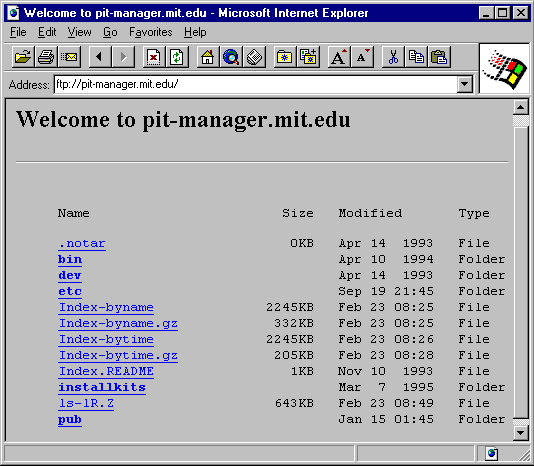Open the Index.README link
534x466 pixels.
pos(106,372)
